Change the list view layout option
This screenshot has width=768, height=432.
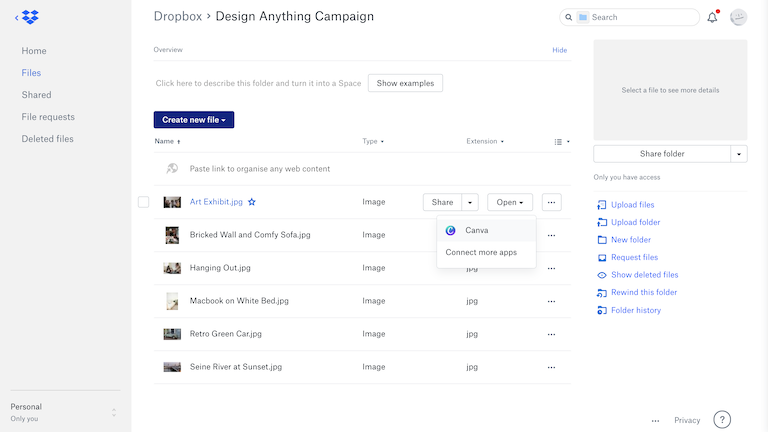point(562,142)
